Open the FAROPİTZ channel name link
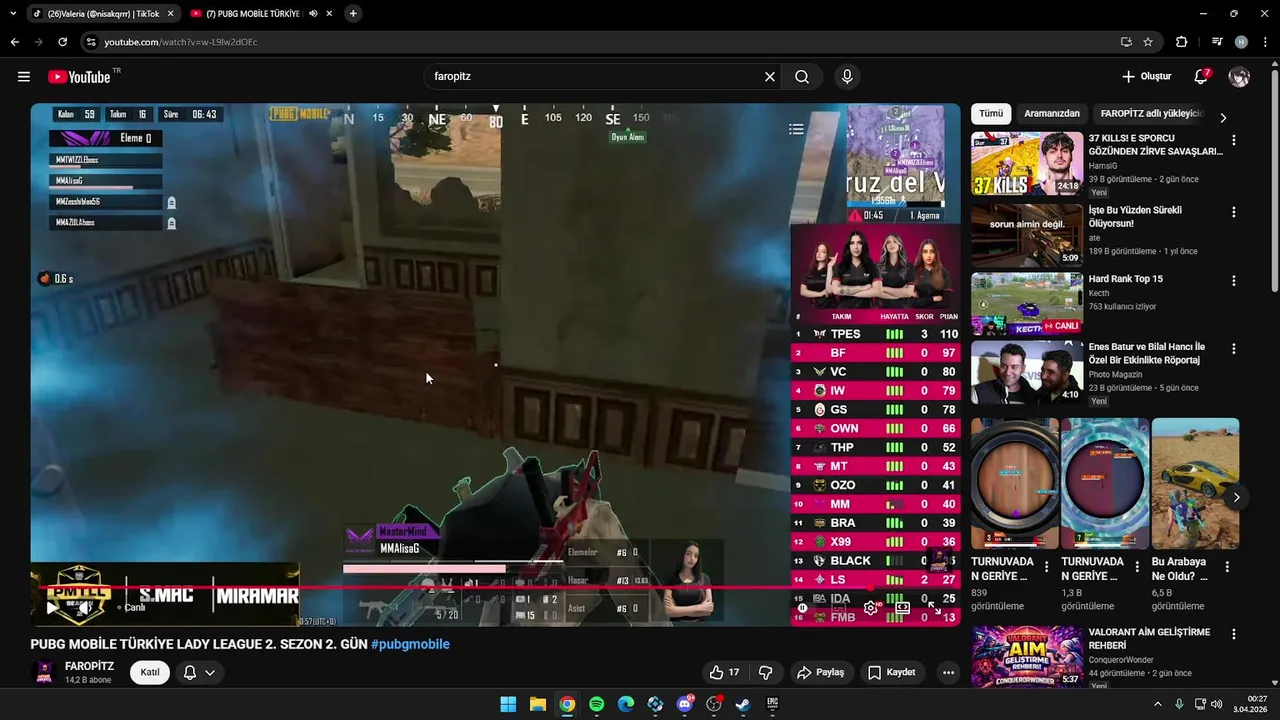 [x=89, y=666]
